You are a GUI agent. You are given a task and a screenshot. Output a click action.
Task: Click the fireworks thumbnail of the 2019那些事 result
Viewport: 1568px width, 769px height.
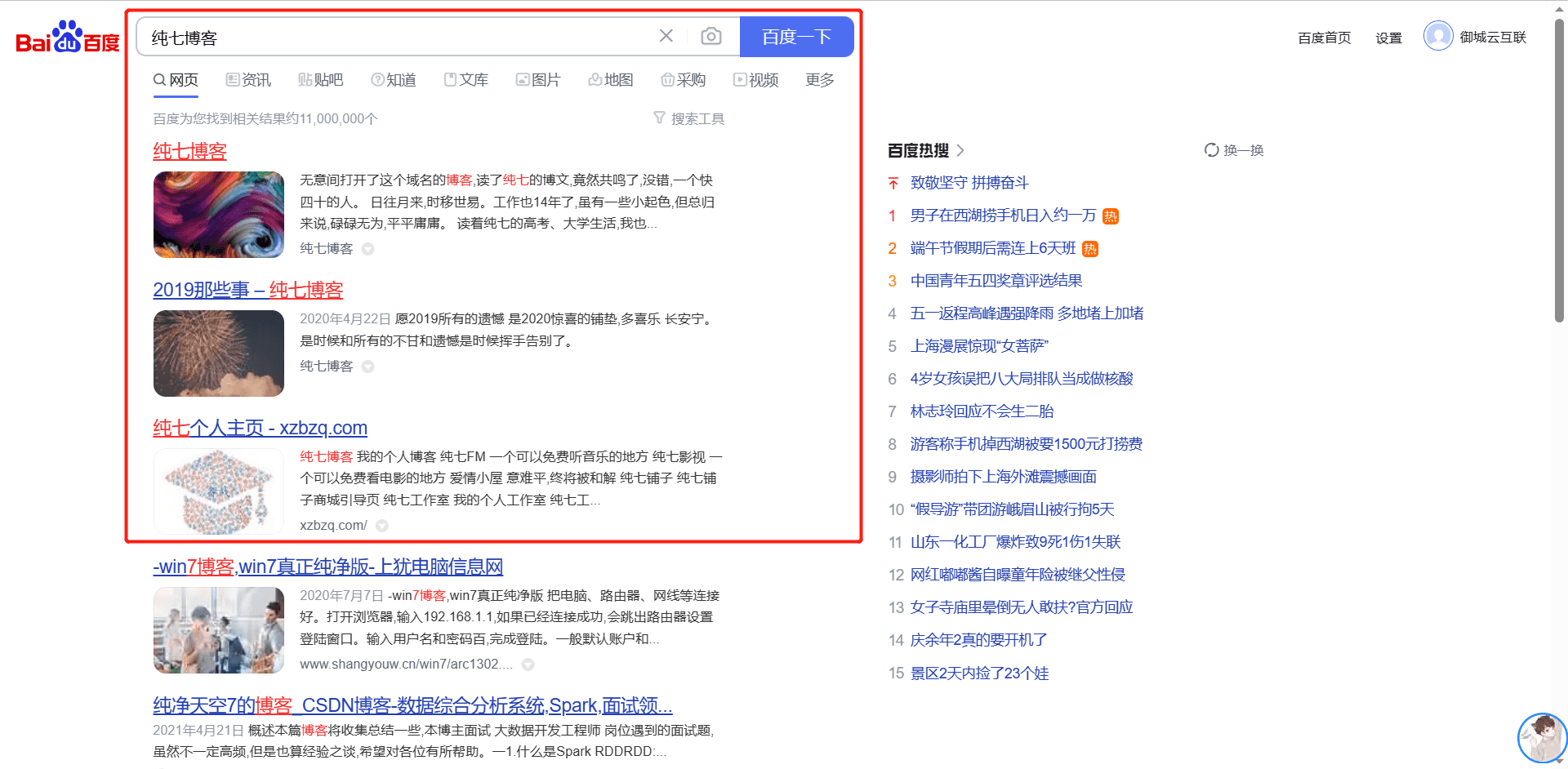pos(219,353)
